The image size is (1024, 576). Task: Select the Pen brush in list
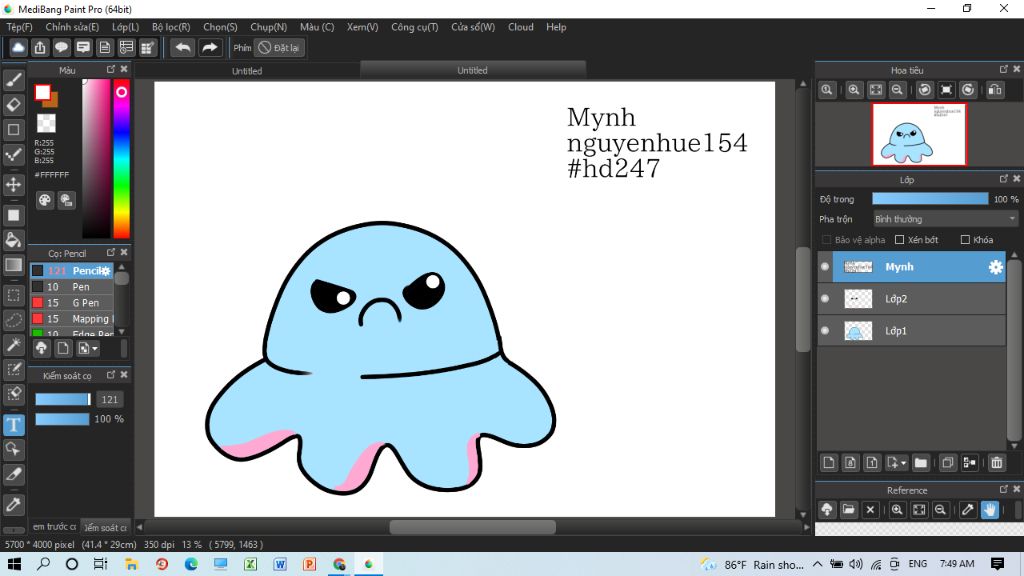pos(72,287)
